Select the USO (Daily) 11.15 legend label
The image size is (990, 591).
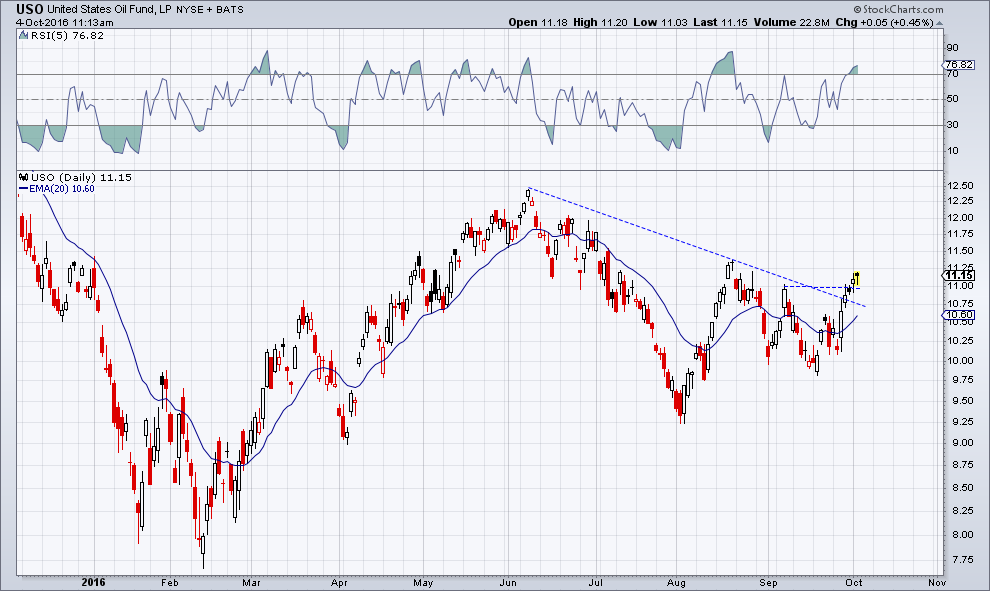[81, 177]
